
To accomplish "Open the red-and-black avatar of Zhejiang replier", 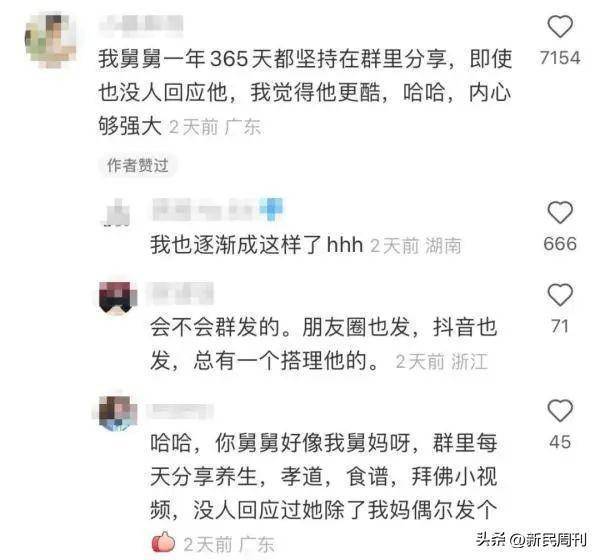I will [117, 297].
